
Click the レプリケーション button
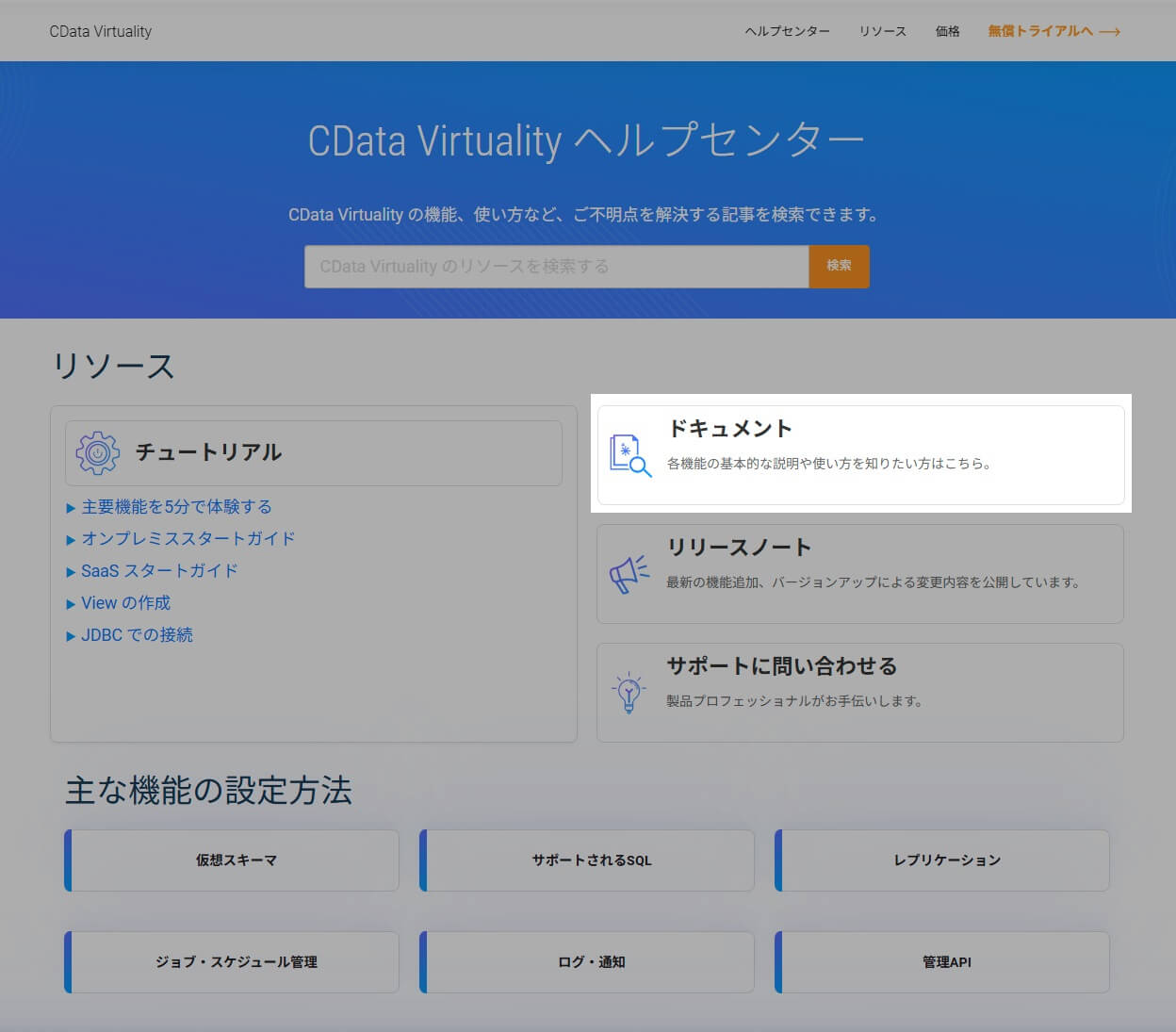(942, 860)
